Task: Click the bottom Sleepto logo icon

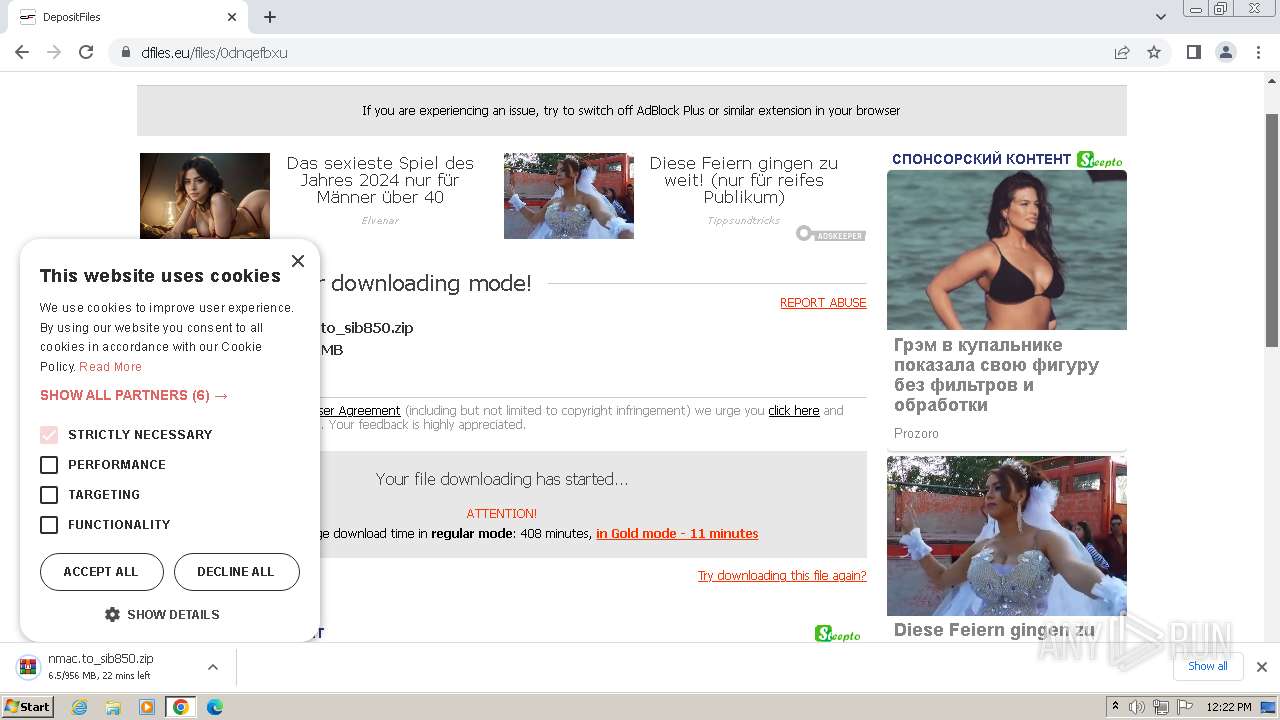Action: click(x=838, y=634)
